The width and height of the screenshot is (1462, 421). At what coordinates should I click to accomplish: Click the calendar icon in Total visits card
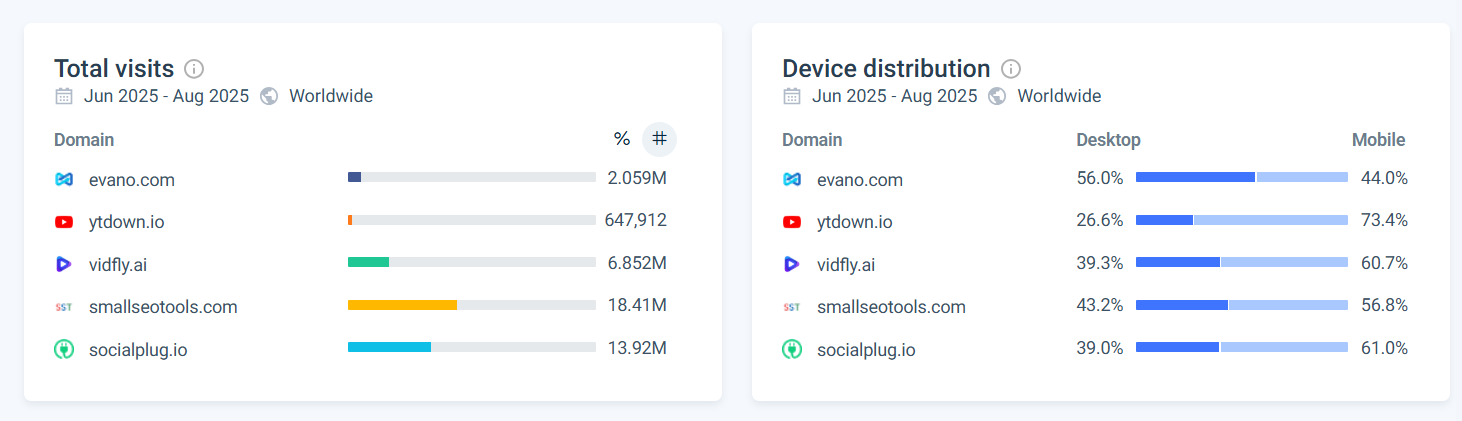coord(64,97)
